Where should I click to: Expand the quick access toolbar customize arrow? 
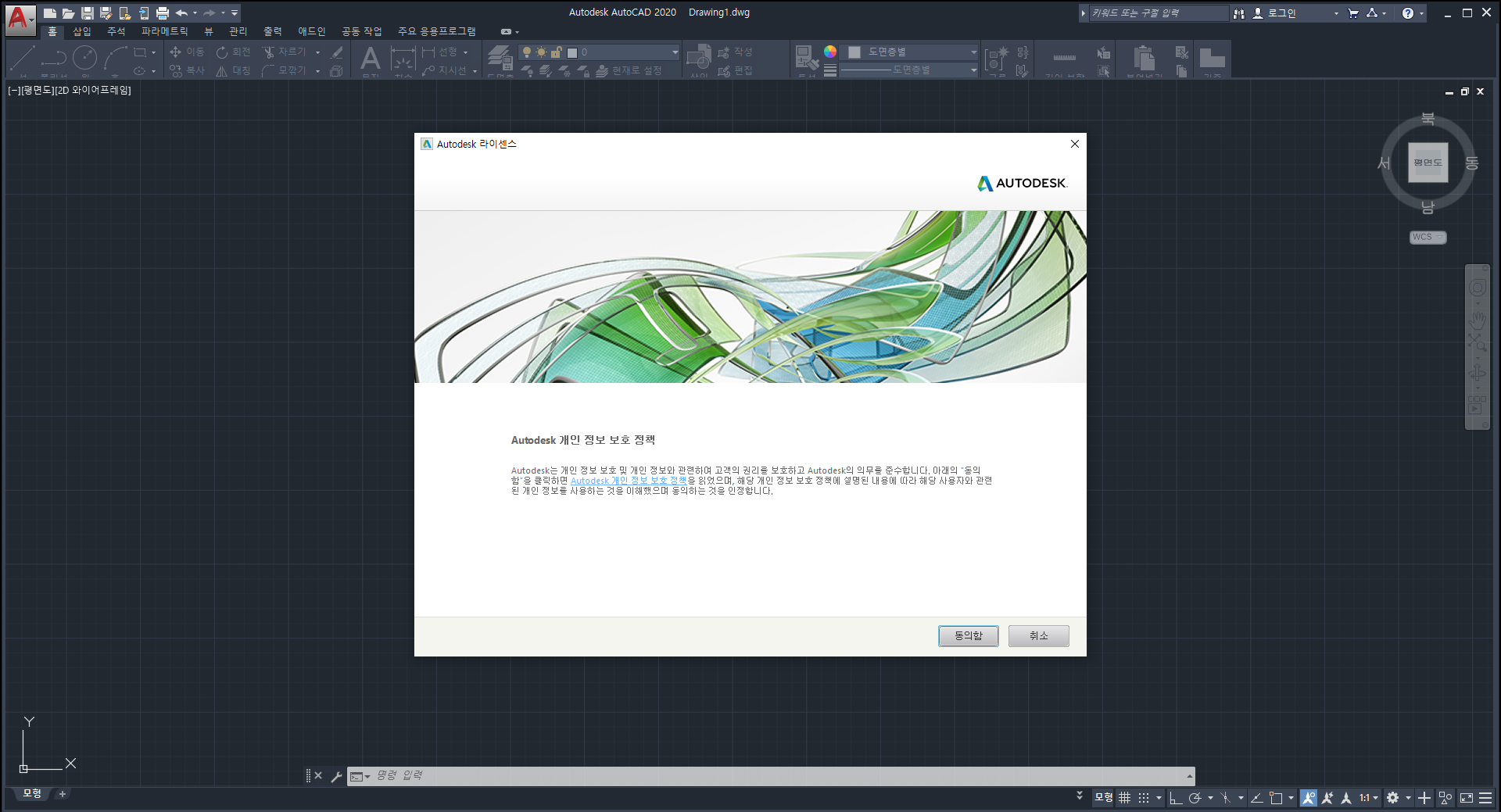tap(235, 13)
